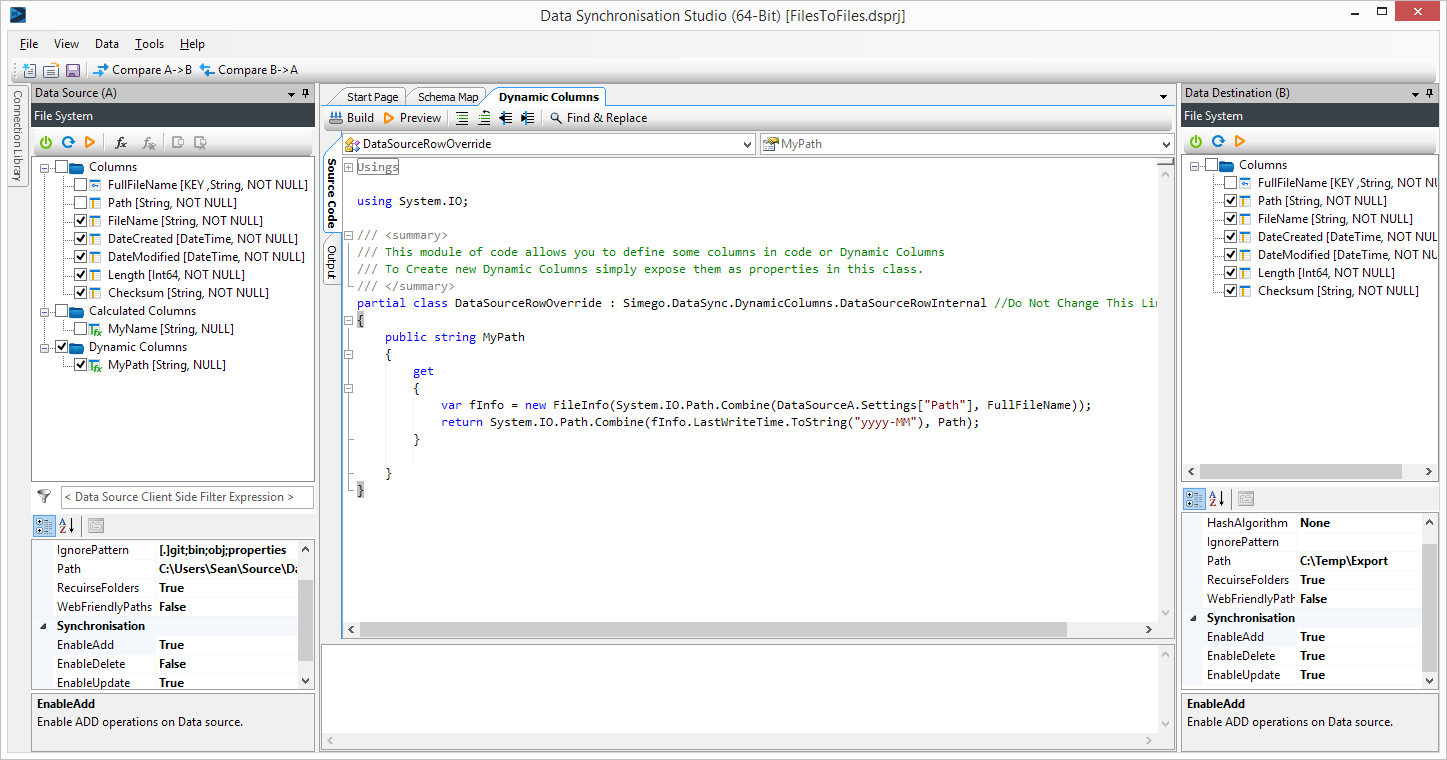Switch to the Start Page tab
1447x760 pixels.
click(372, 97)
